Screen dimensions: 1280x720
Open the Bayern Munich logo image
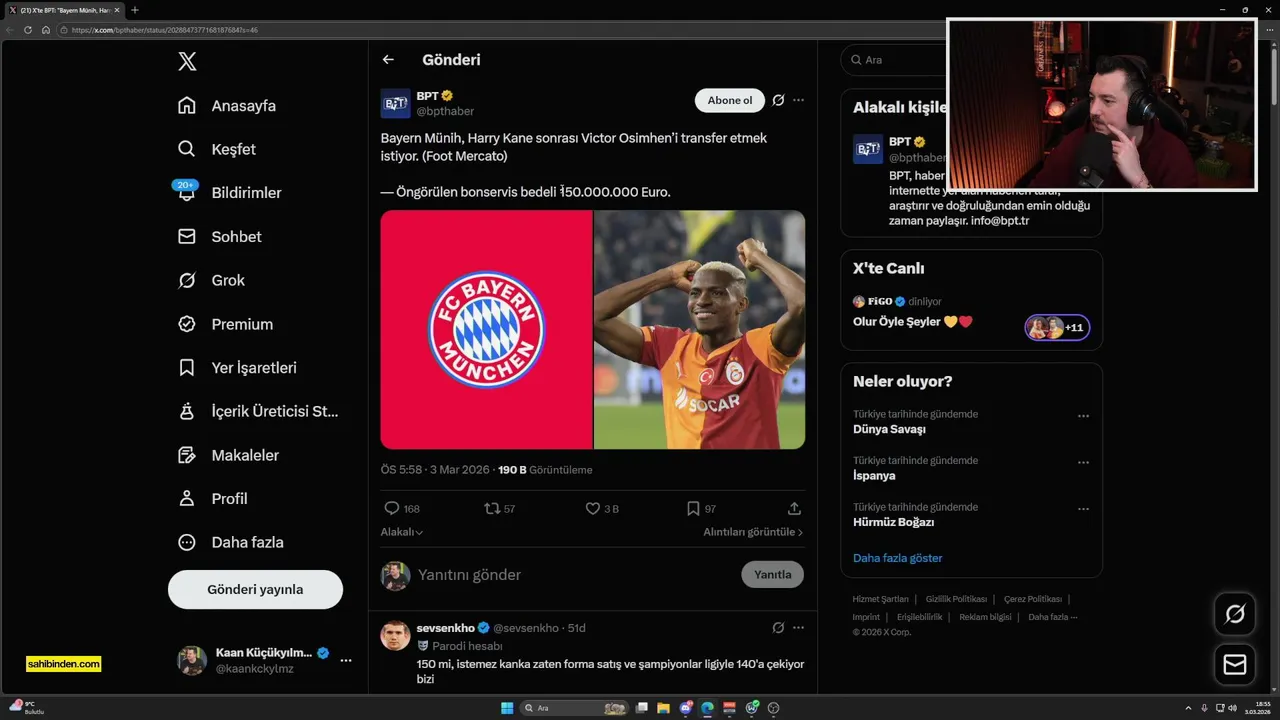[x=486, y=330]
